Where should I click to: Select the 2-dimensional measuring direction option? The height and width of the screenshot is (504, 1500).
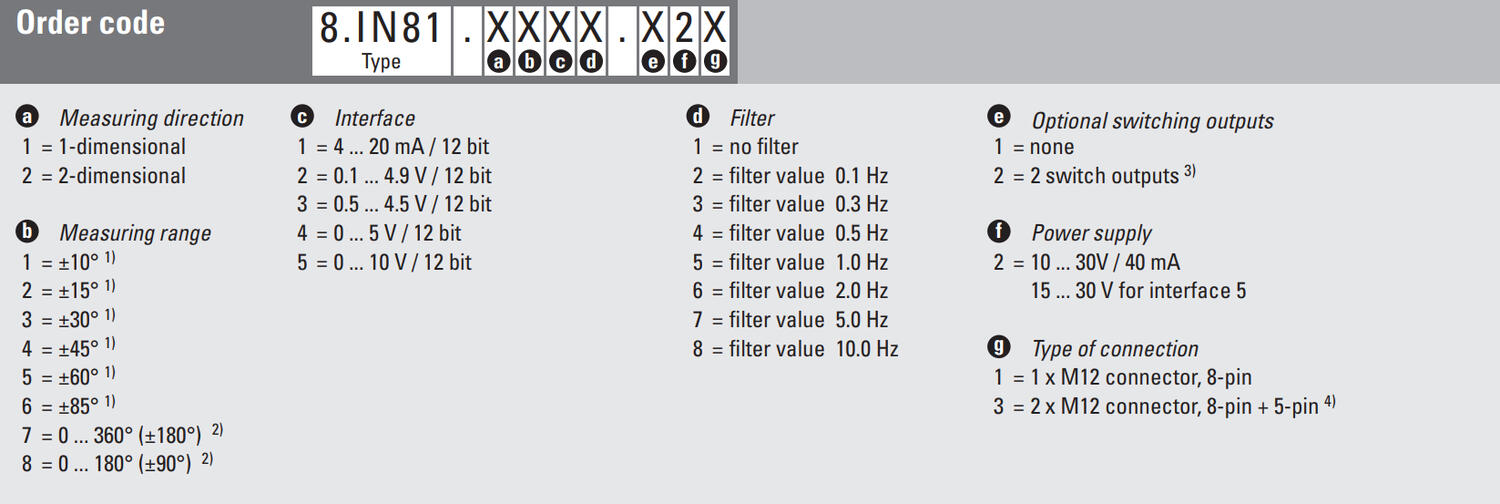coord(104,176)
